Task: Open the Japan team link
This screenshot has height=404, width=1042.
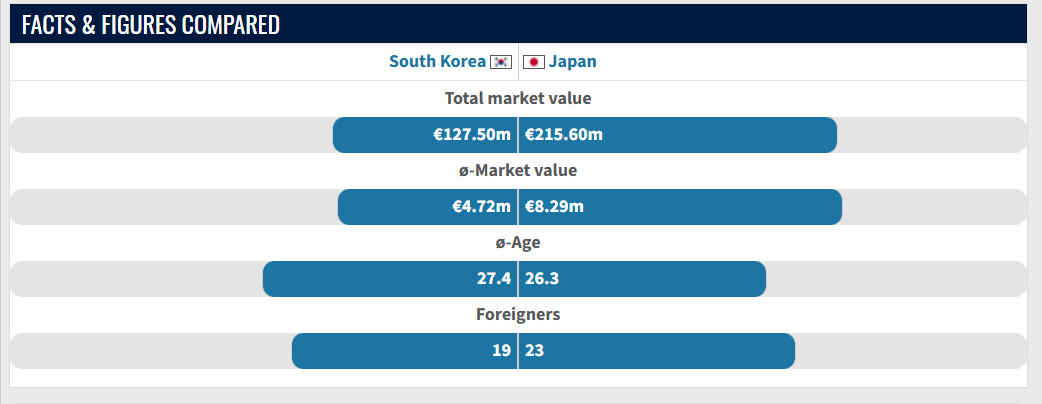Action: pyautogui.click(x=573, y=62)
